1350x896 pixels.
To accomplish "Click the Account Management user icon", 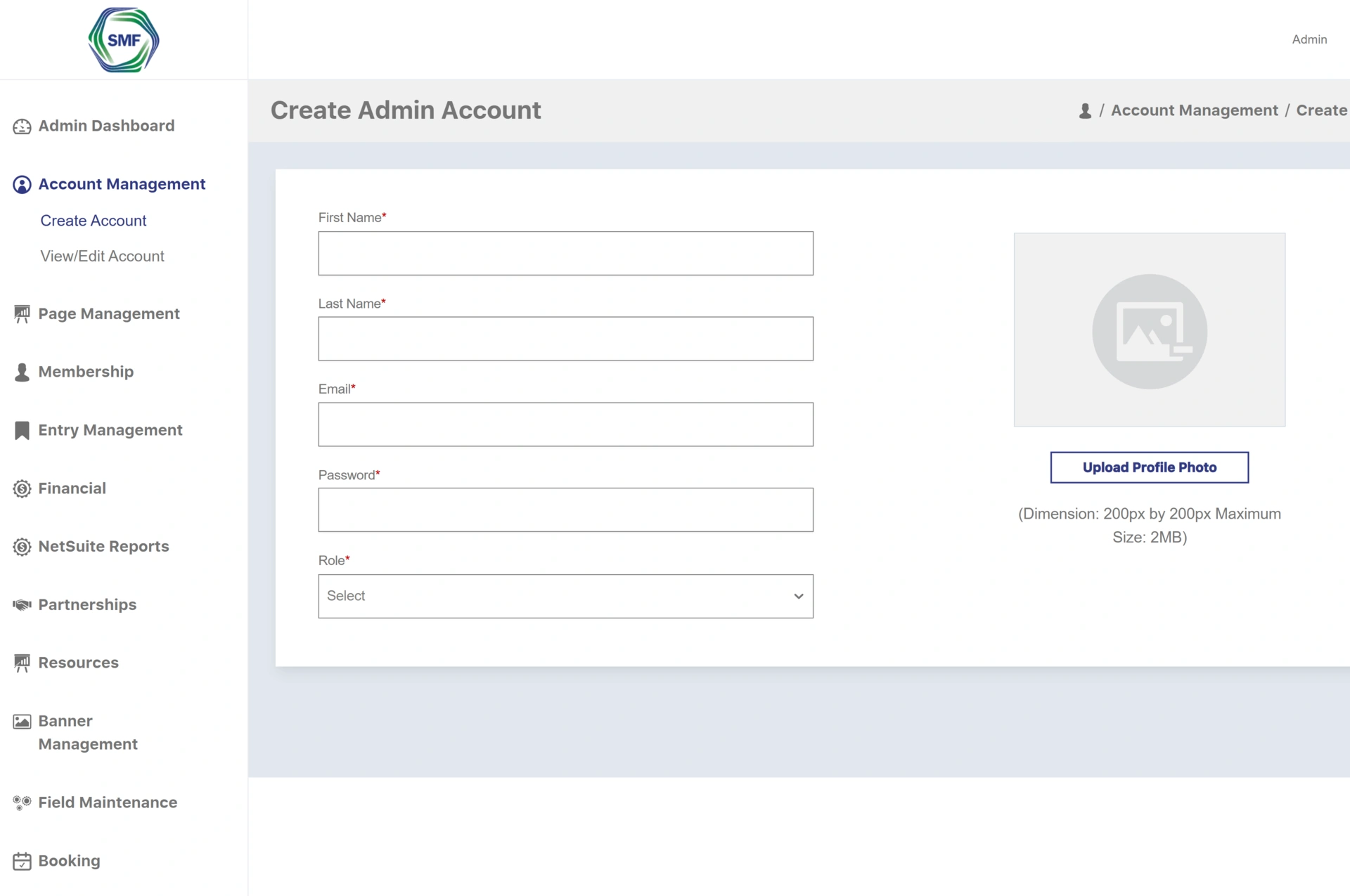I will pyautogui.click(x=22, y=185).
